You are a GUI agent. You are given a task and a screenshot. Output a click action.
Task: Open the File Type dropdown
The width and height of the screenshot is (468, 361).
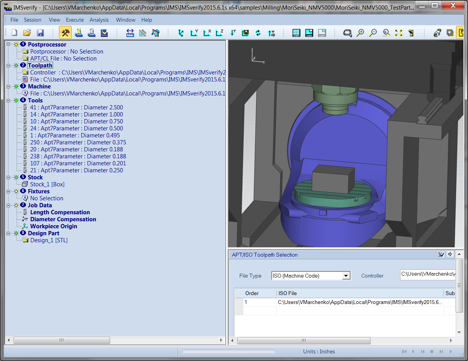[346, 276]
